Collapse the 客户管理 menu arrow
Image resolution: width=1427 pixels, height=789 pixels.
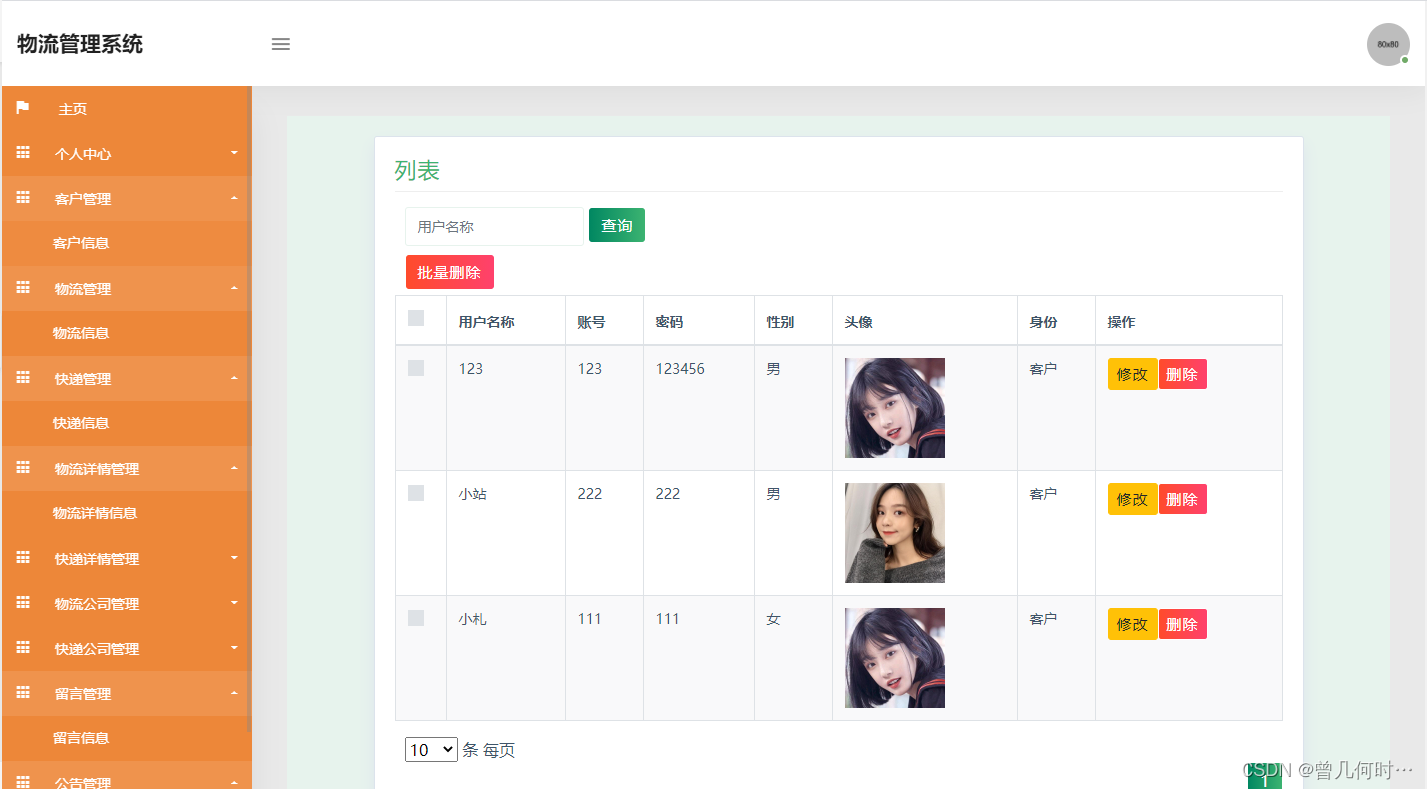click(x=234, y=198)
